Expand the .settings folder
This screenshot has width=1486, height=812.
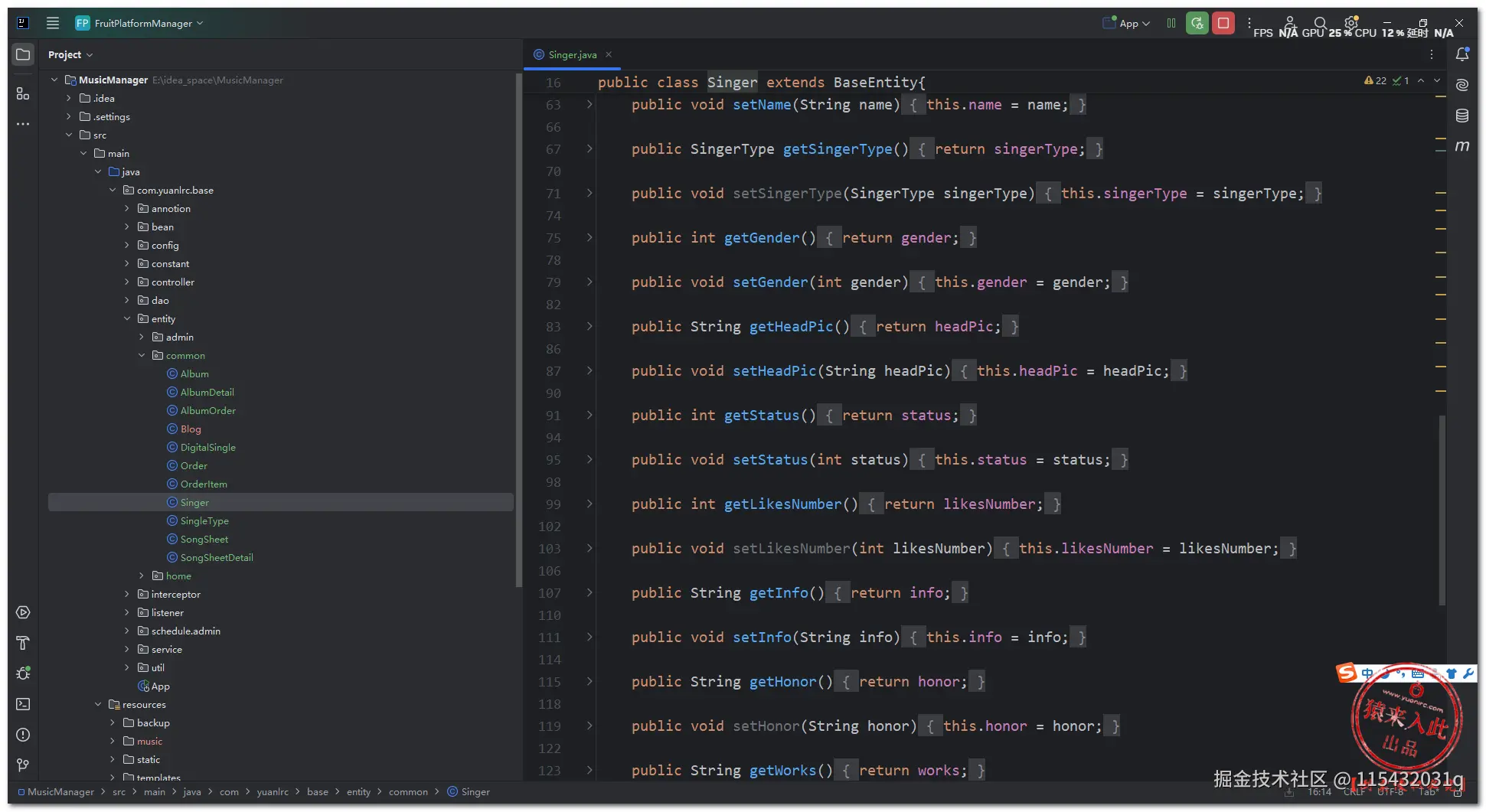click(69, 116)
